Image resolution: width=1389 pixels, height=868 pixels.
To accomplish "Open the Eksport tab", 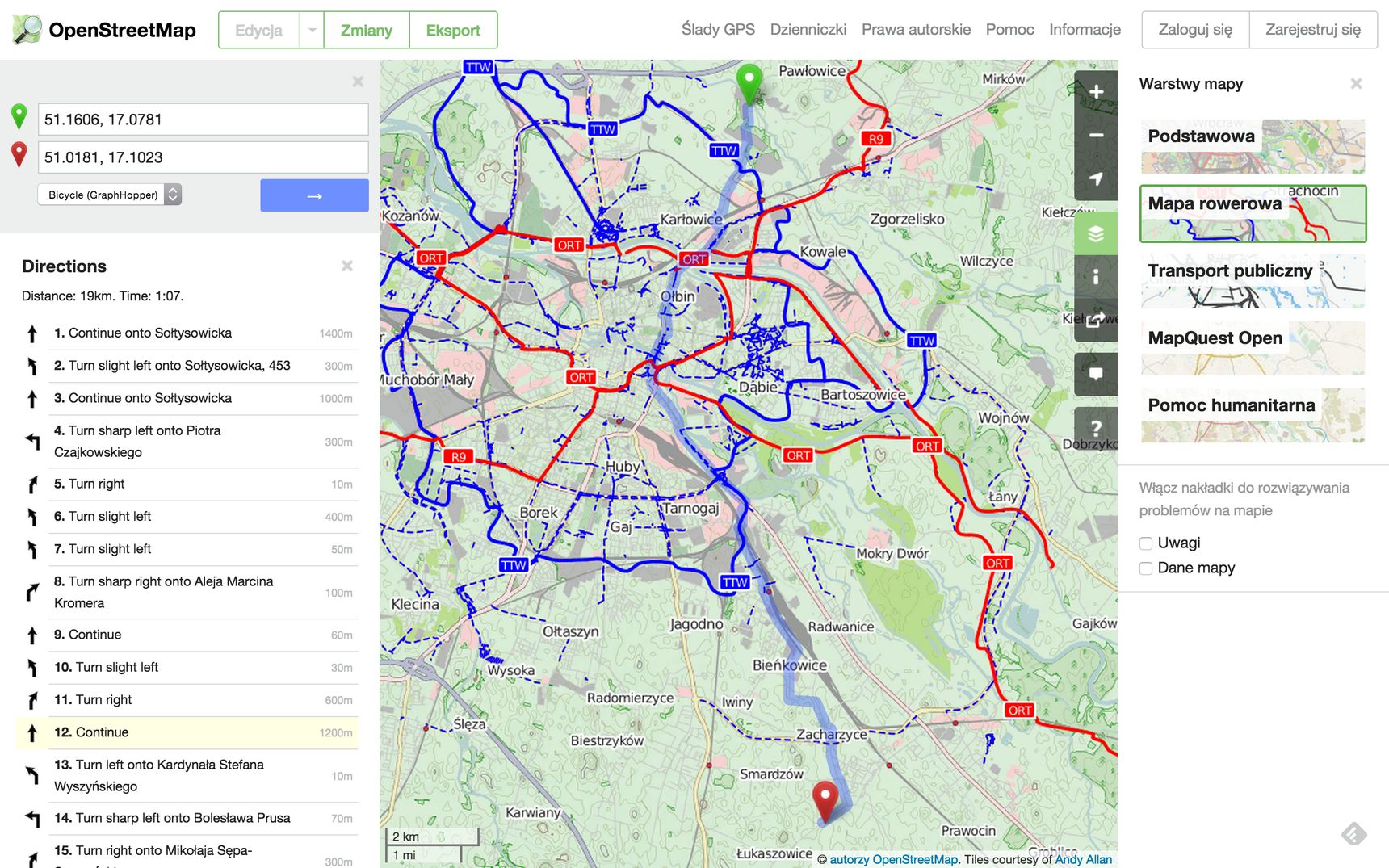I will 453,31.
